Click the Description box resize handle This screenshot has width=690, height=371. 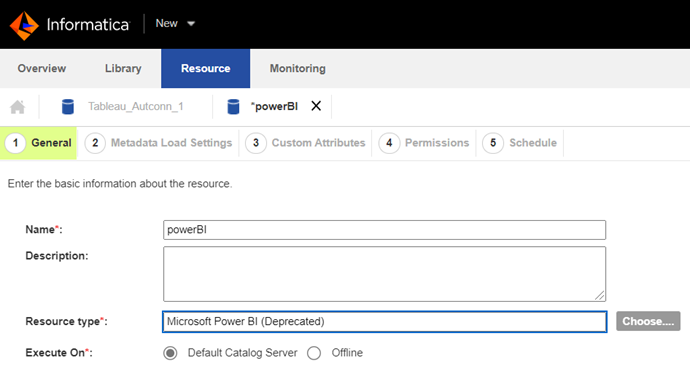pyautogui.click(x=600, y=295)
